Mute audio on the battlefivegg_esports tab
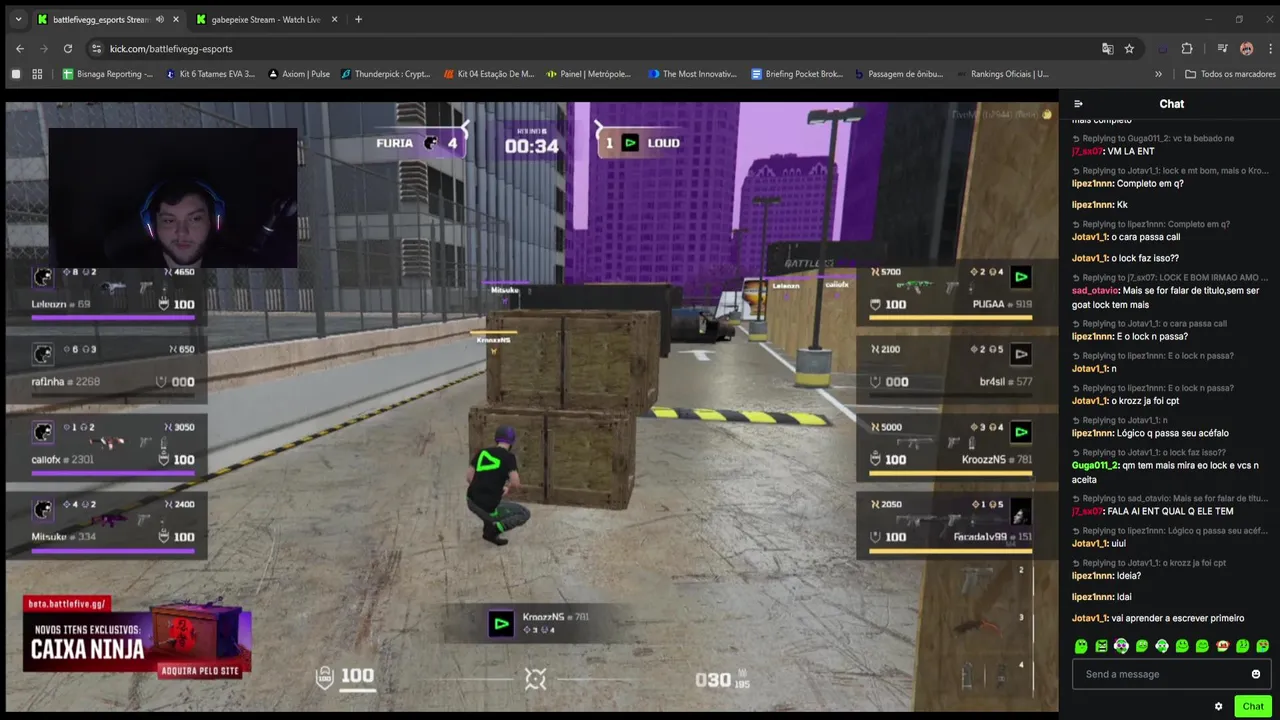 (x=160, y=19)
